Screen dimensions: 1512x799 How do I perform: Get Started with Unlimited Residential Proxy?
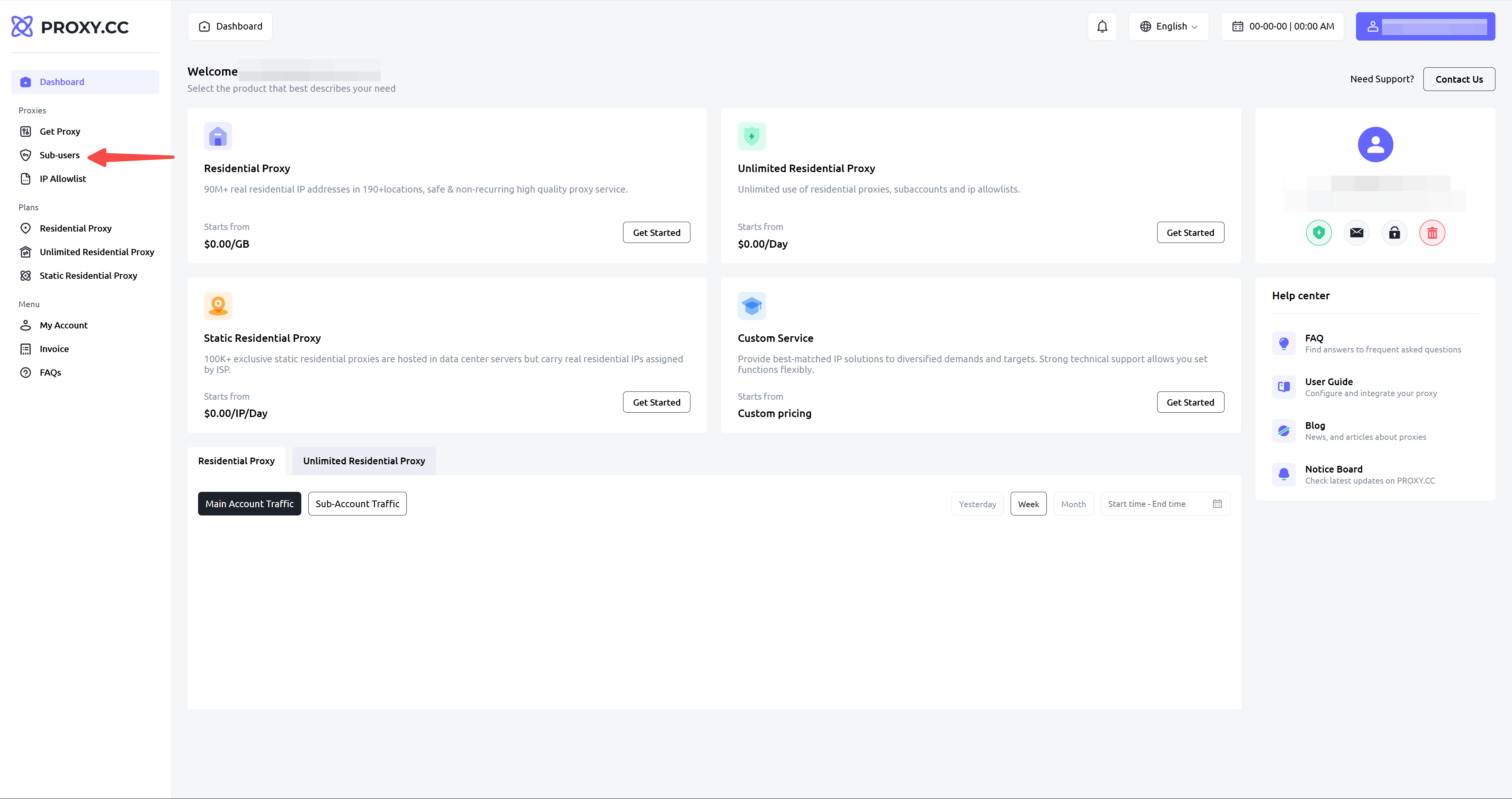[x=1190, y=232]
